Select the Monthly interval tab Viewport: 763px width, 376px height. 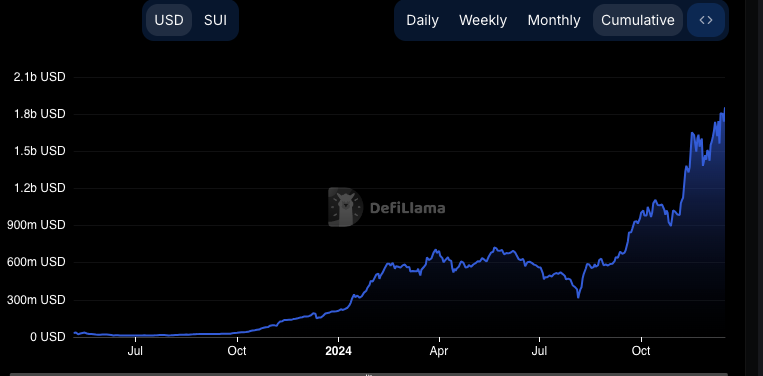554,20
